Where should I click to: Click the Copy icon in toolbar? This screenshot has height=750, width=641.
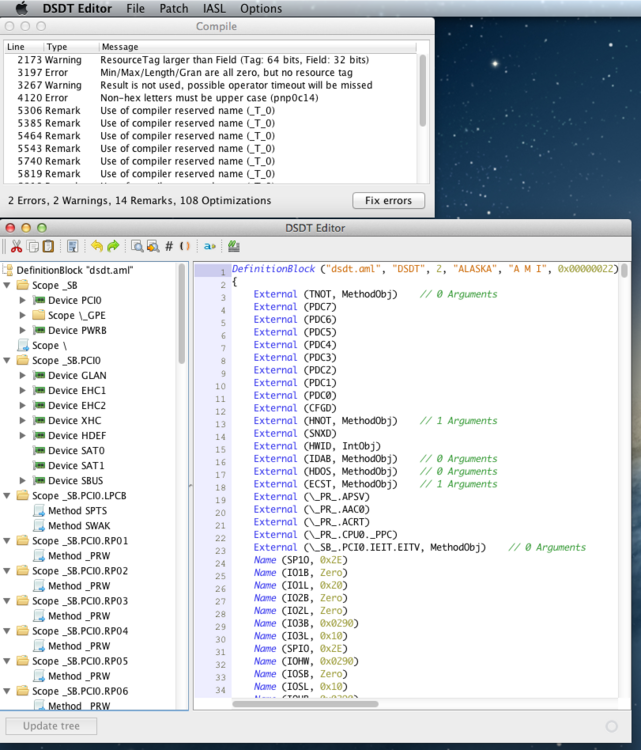[33, 246]
